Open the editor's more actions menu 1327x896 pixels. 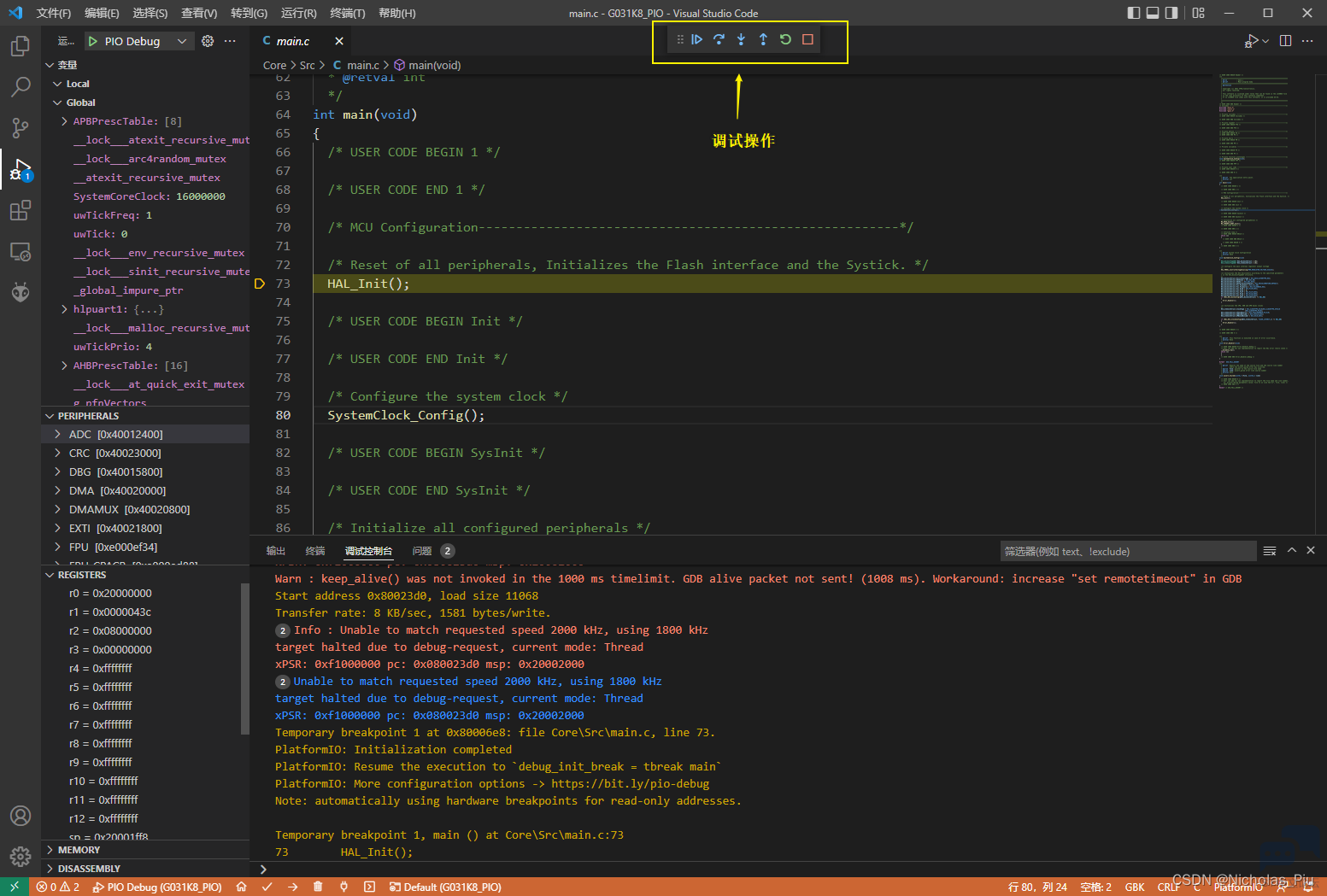coord(1307,41)
